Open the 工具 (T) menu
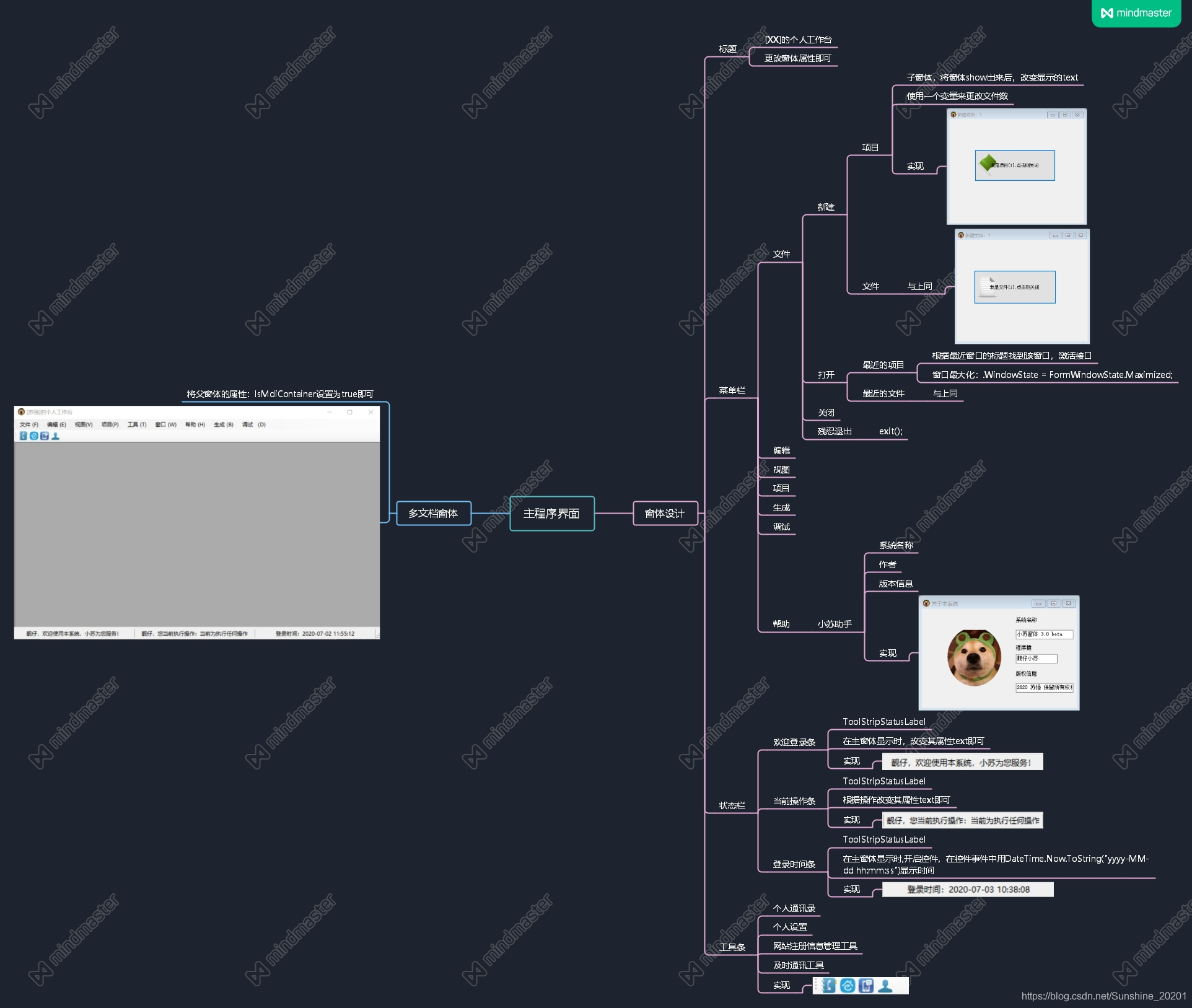Viewport: 1192px width, 1008px height. pyautogui.click(x=136, y=425)
